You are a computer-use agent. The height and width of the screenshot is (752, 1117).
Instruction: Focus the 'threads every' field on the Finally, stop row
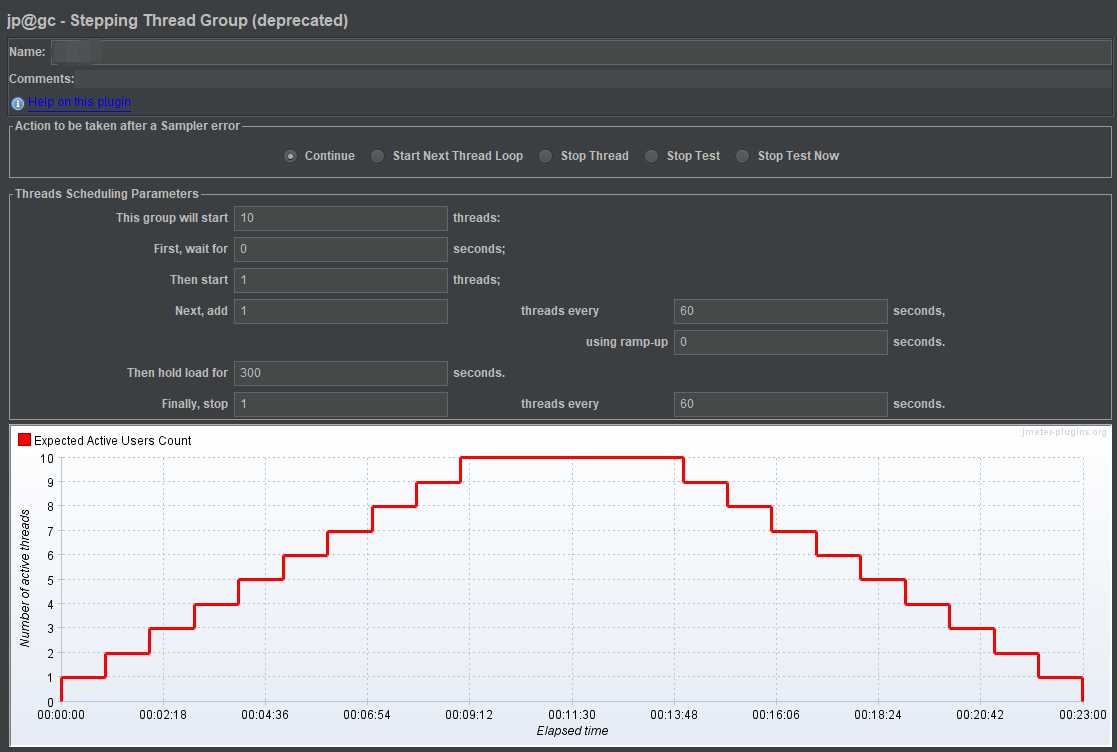[x=780, y=404]
